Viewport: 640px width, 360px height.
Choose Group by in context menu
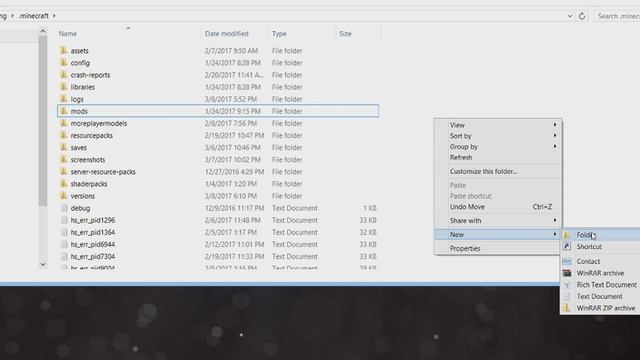click(x=498, y=147)
